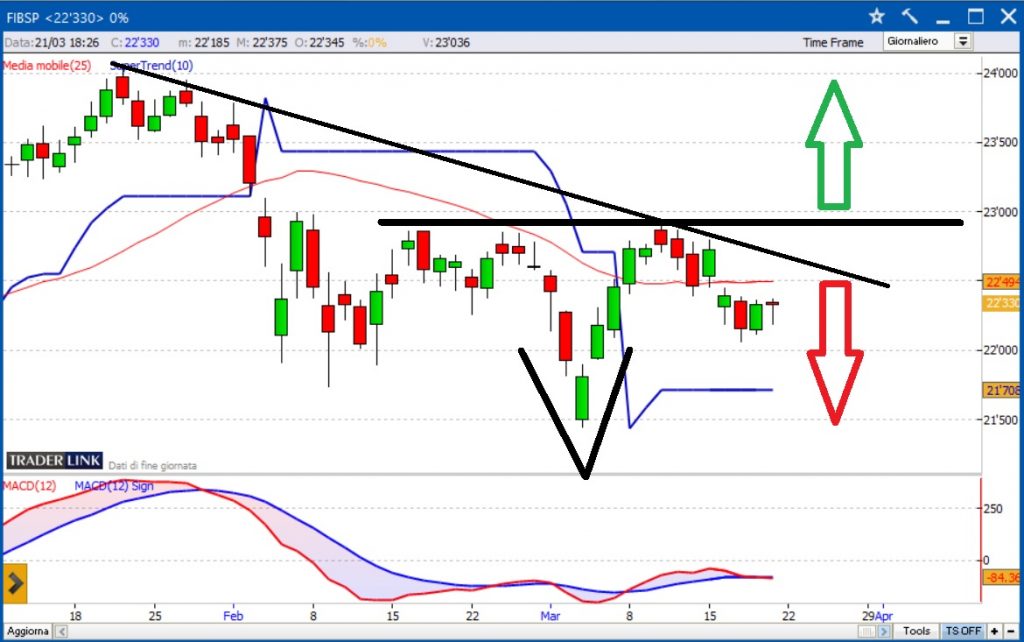Toggle the TS OFF switch
The image size is (1024, 642).
[963, 631]
